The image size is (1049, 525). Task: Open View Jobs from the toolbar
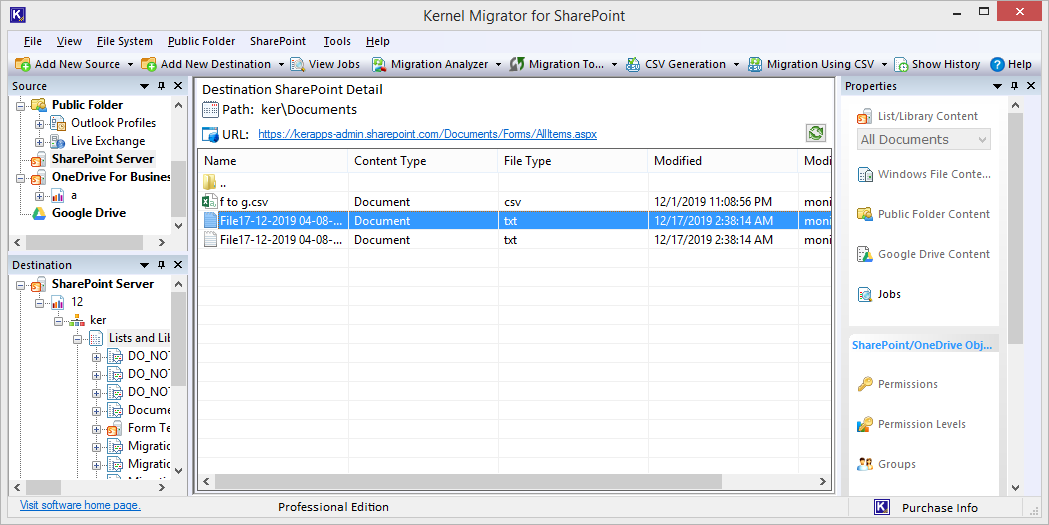click(x=326, y=64)
